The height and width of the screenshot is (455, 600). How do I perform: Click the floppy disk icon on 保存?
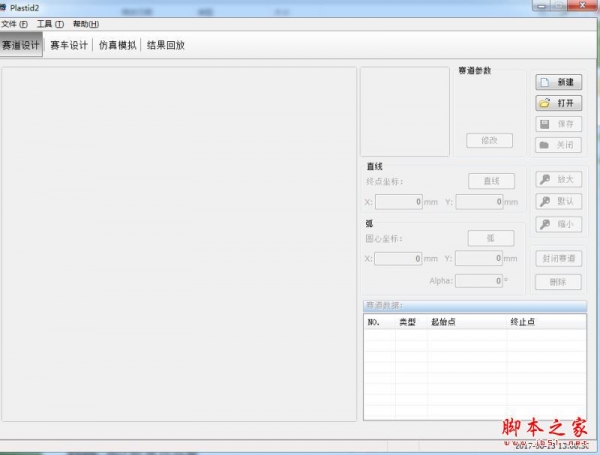pyautogui.click(x=545, y=124)
